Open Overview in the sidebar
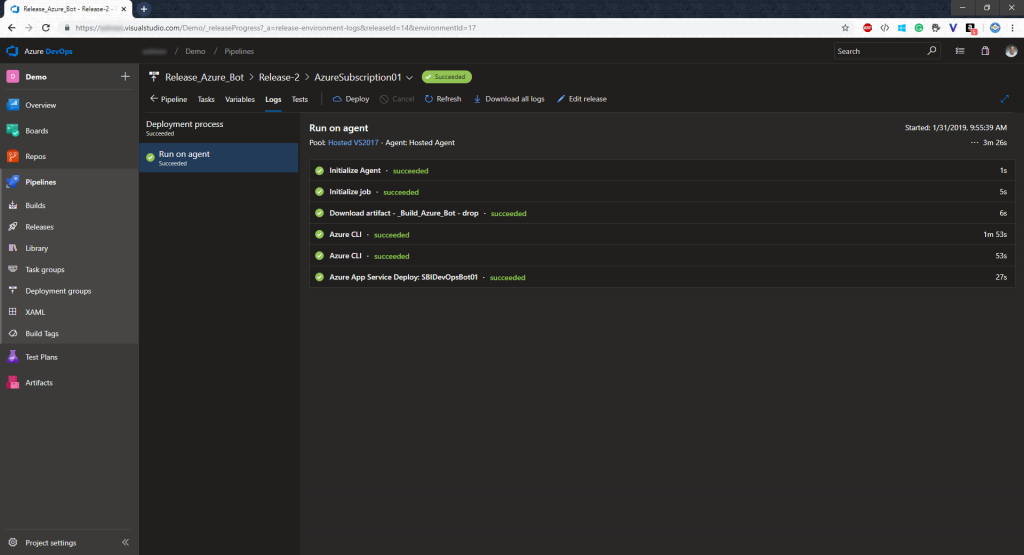The height and width of the screenshot is (555, 1024). pos(40,105)
